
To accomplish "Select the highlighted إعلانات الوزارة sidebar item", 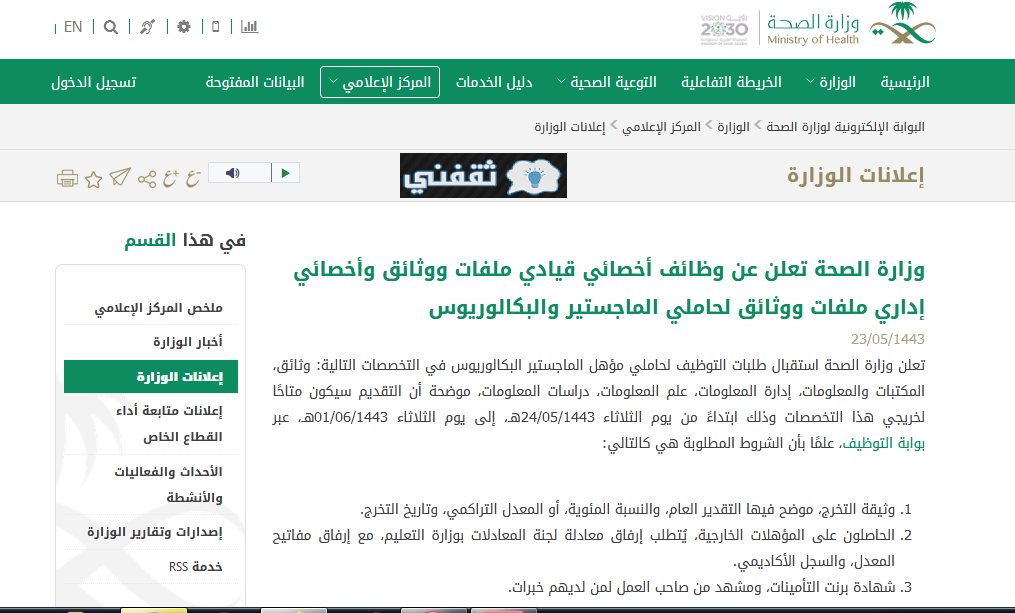I will pos(151,377).
